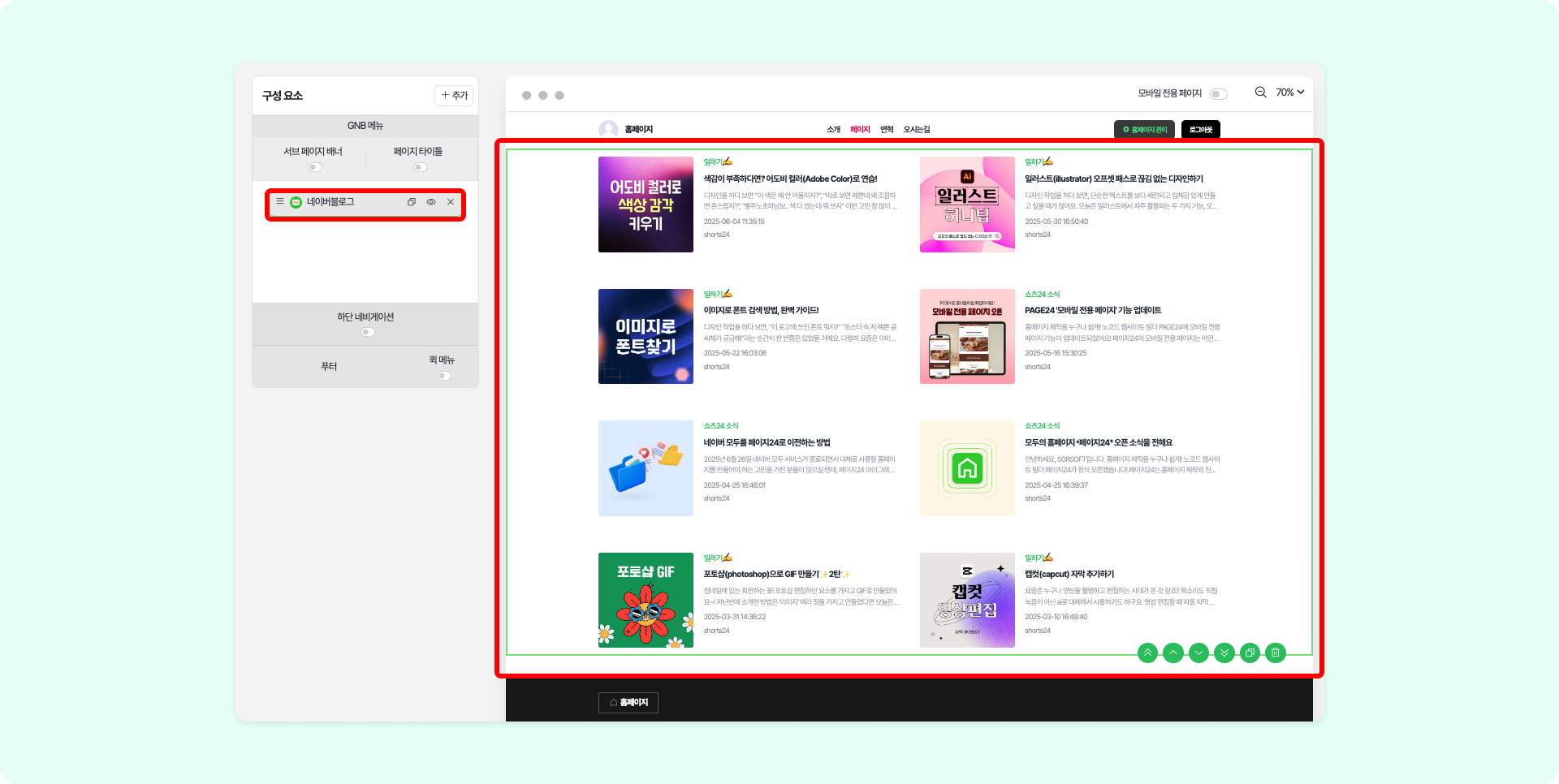The width and height of the screenshot is (1559, 784).
Task: Move the section up one step
Action: (1173, 653)
